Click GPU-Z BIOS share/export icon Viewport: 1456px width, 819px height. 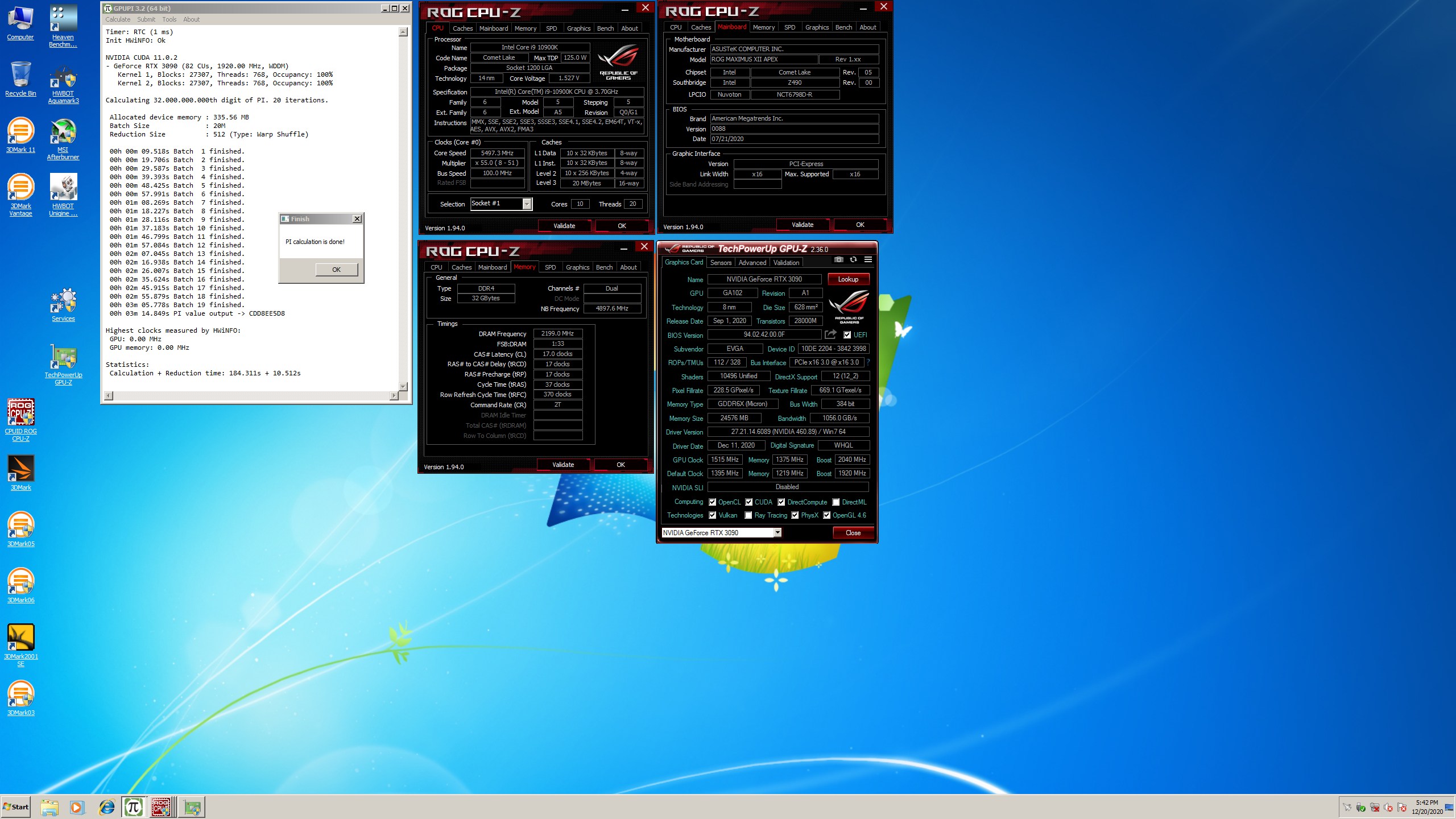830,334
